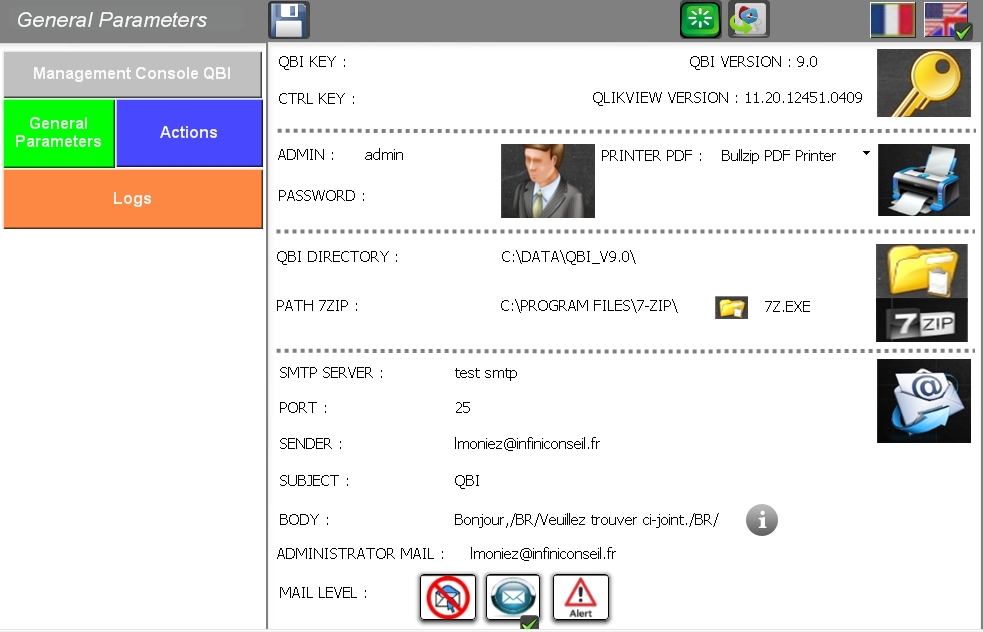
Task: Edit the admin username field
Action: (x=384, y=155)
